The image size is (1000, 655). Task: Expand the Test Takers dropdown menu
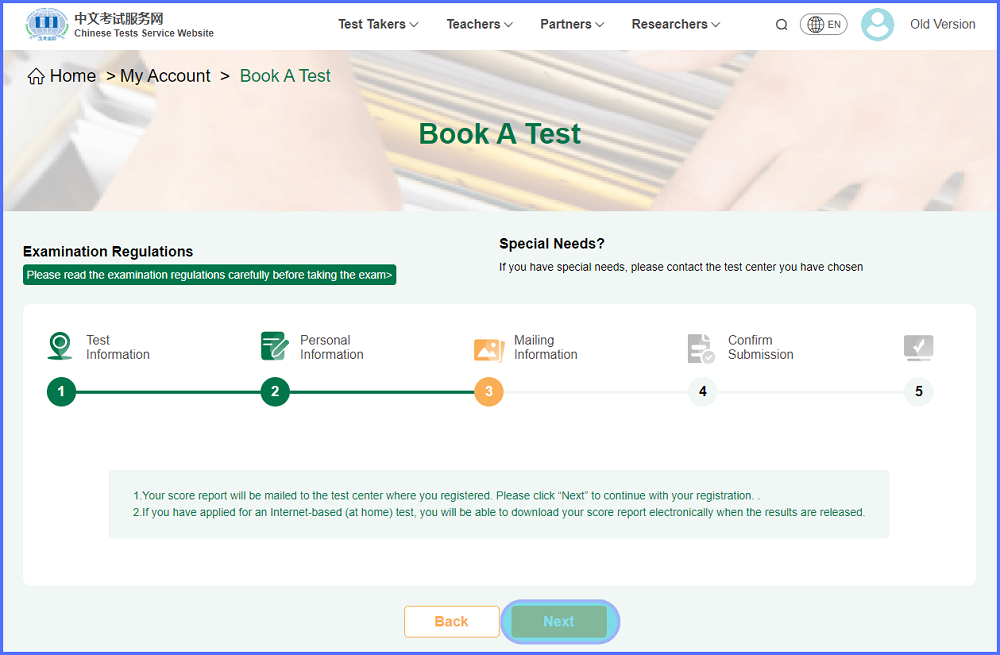tap(378, 24)
